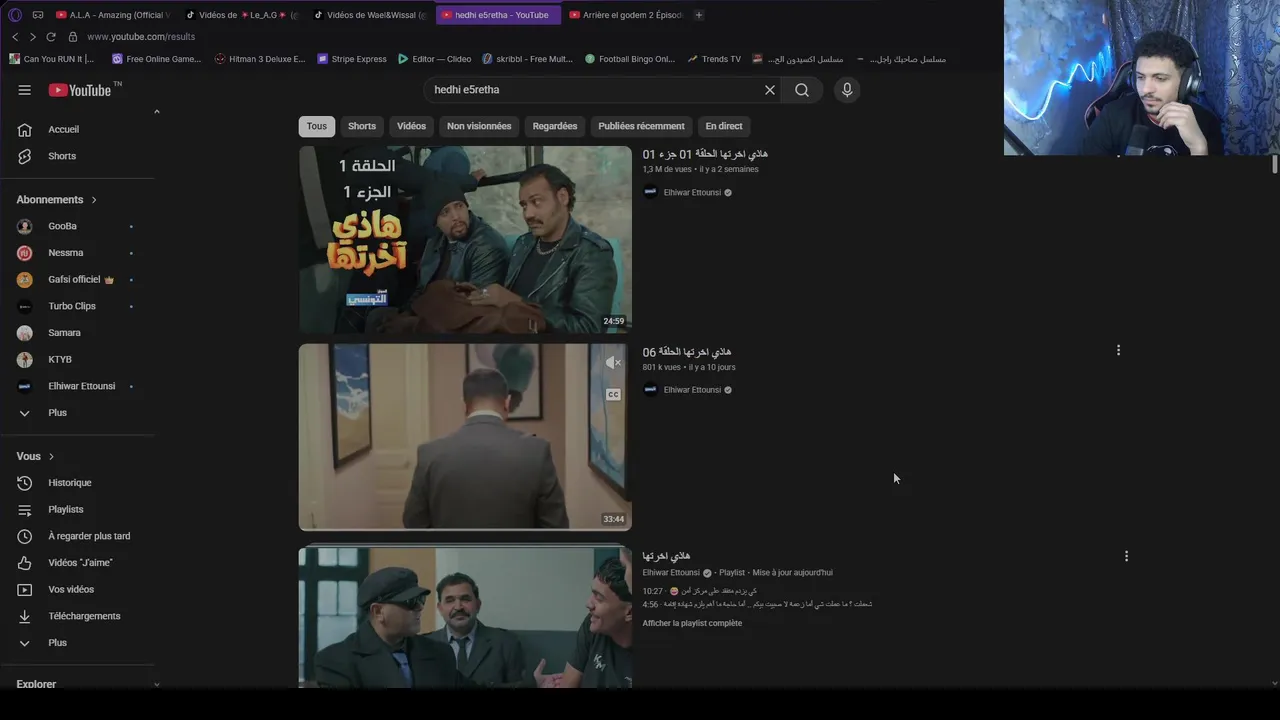
Task: Open Elhiwar Ettounsi channel under episode 01
Action: [x=692, y=192]
